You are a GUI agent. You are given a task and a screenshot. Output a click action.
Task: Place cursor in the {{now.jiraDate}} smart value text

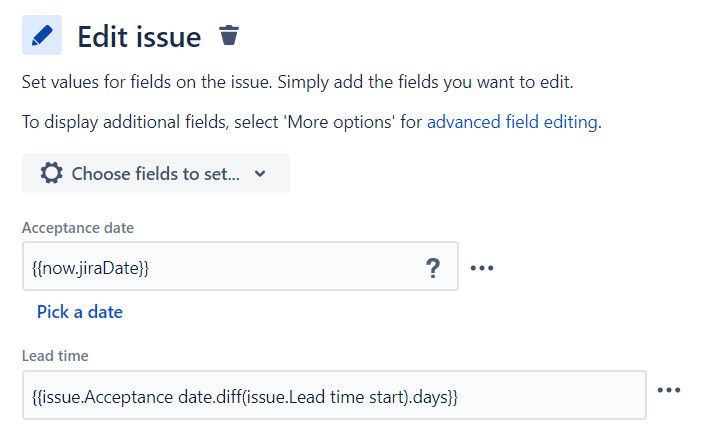pyautogui.click(x=90, y=268)
